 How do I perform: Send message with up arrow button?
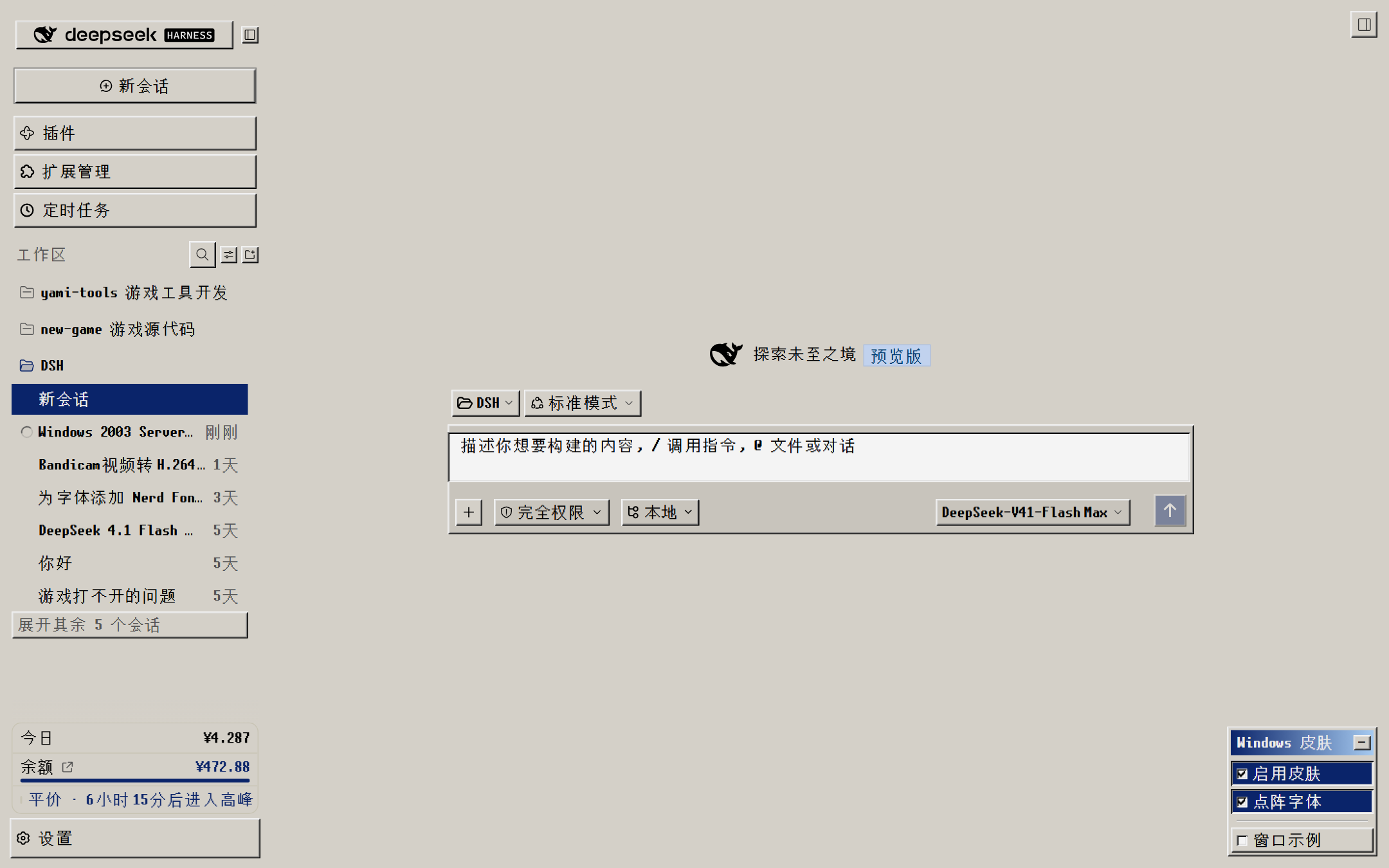tap(1170, 511)
